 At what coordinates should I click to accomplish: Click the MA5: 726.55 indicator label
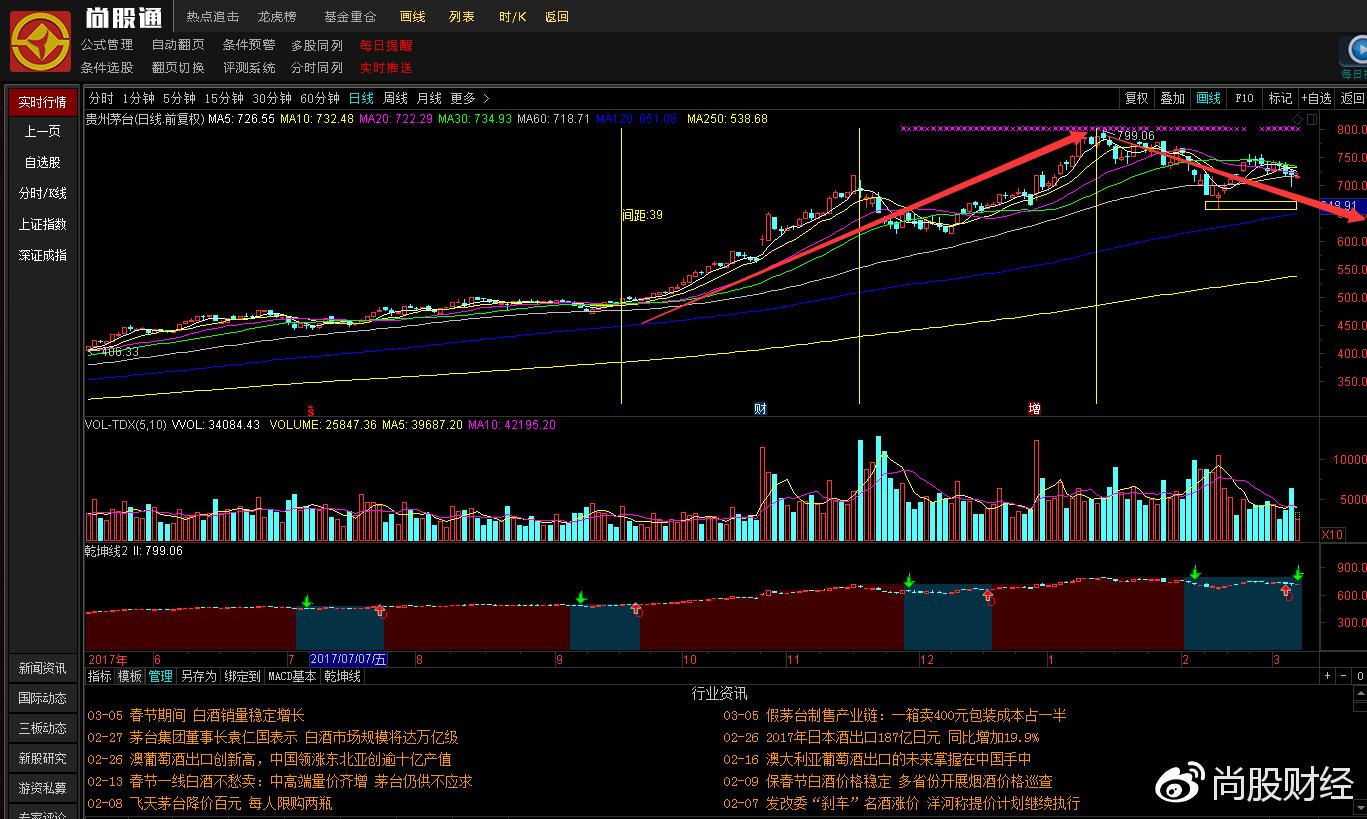[241, 118]
